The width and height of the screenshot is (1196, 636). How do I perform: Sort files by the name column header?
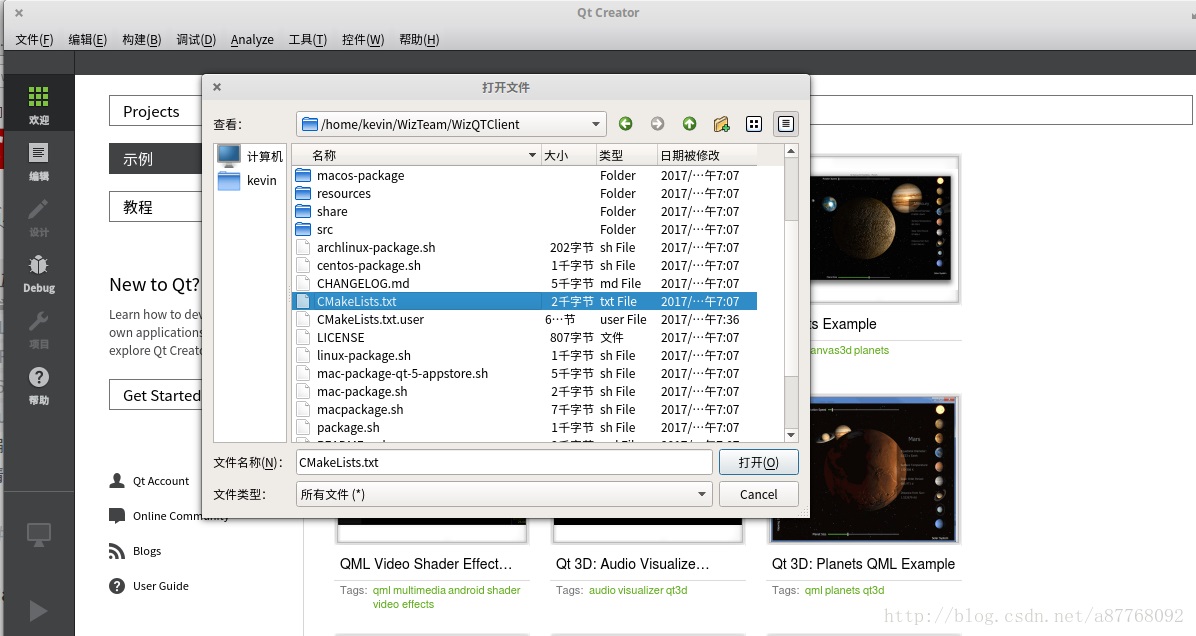coord(416,155)
